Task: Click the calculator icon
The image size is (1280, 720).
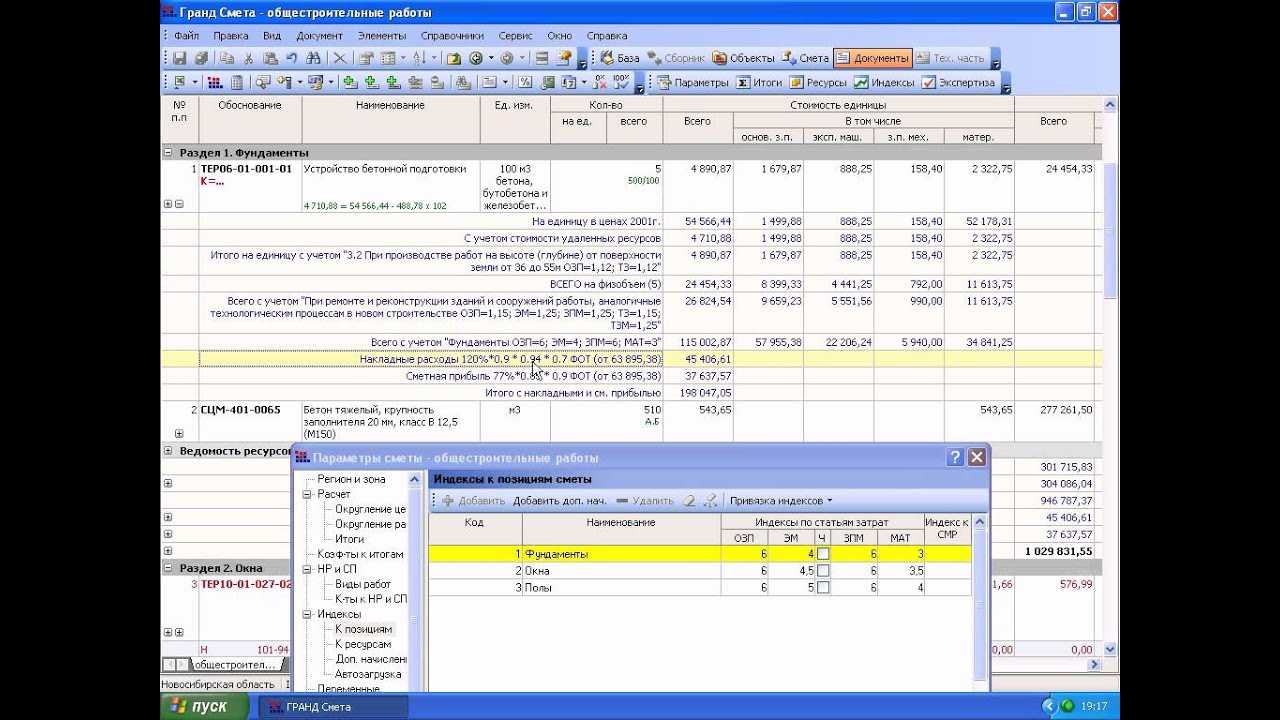Action: tap(237, 82)
